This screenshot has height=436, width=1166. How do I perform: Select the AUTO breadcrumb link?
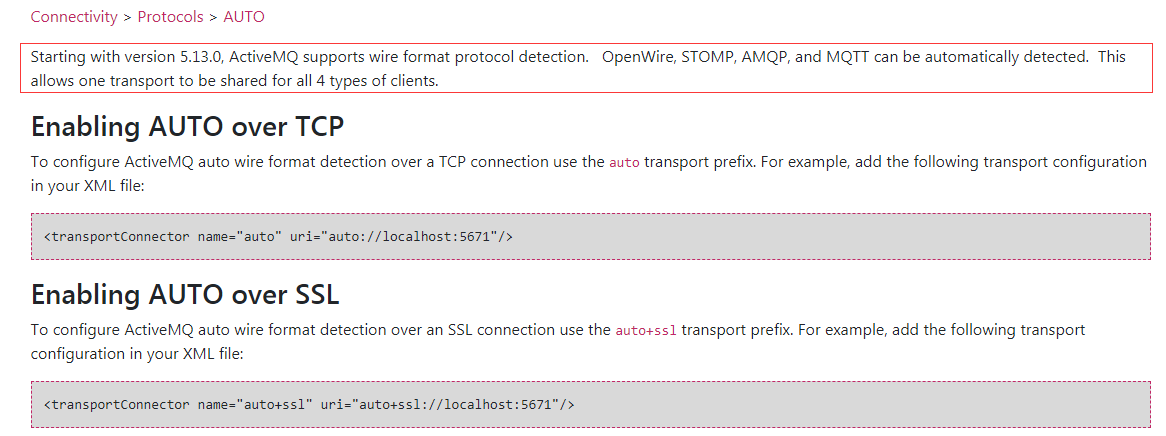[243, 16]
